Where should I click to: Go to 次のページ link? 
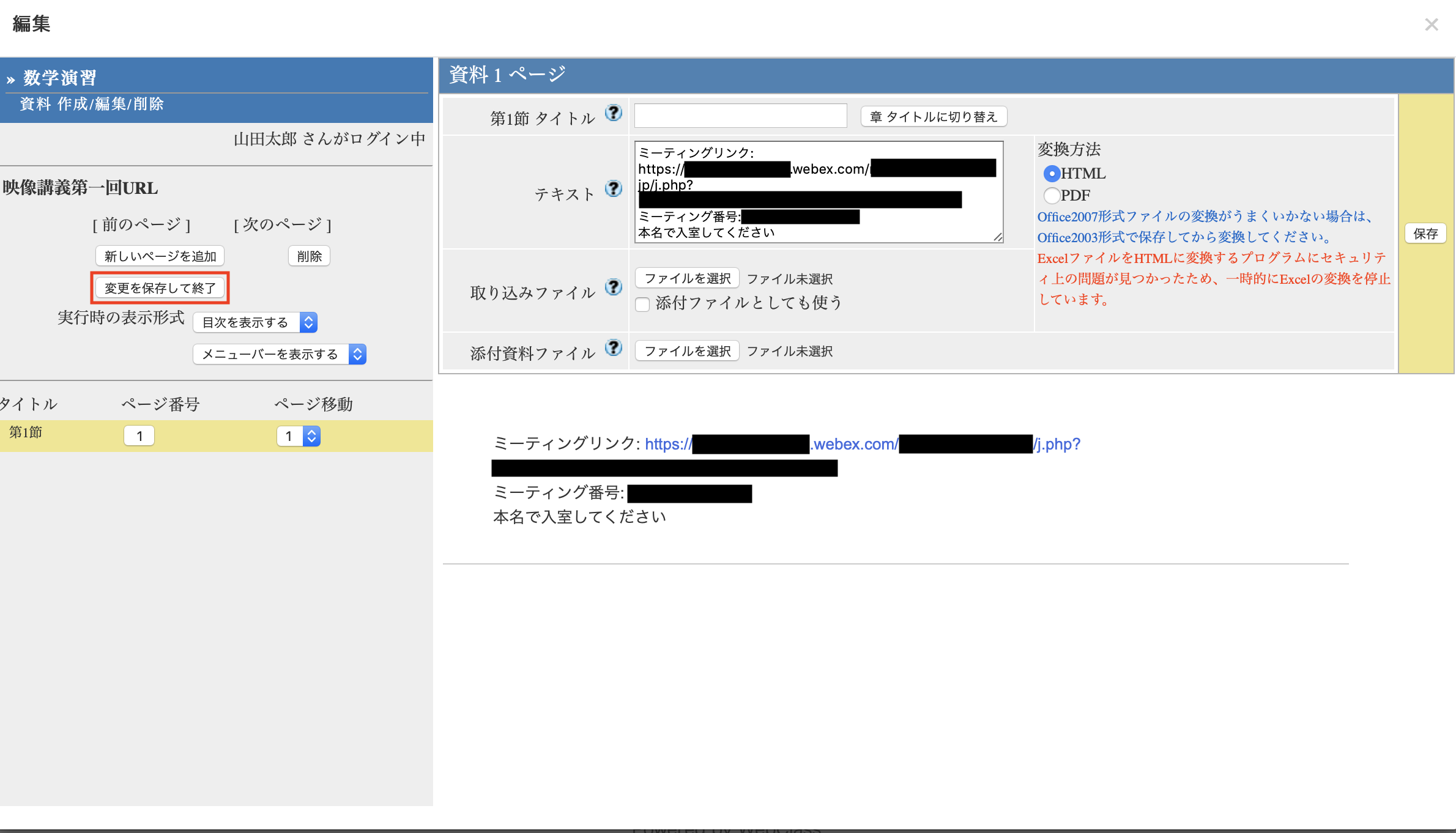[283, 224]
